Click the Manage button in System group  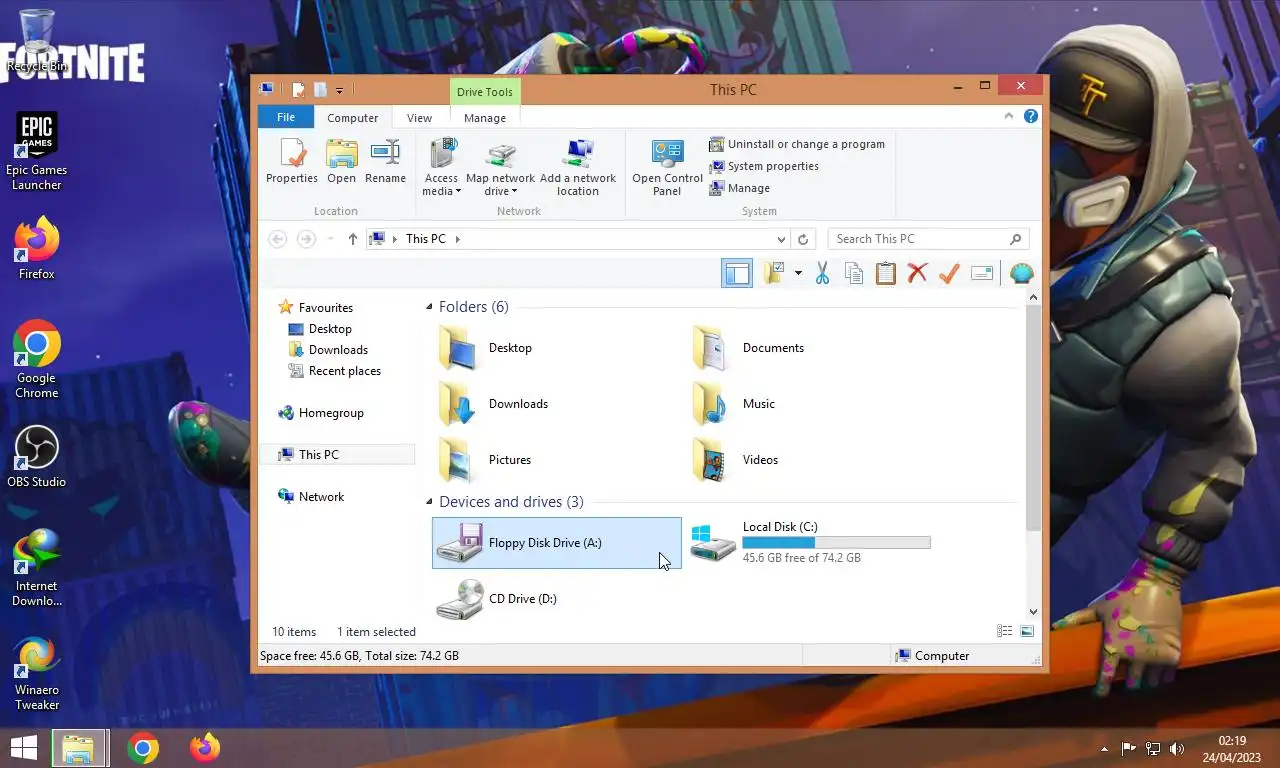tap(740, 188)
